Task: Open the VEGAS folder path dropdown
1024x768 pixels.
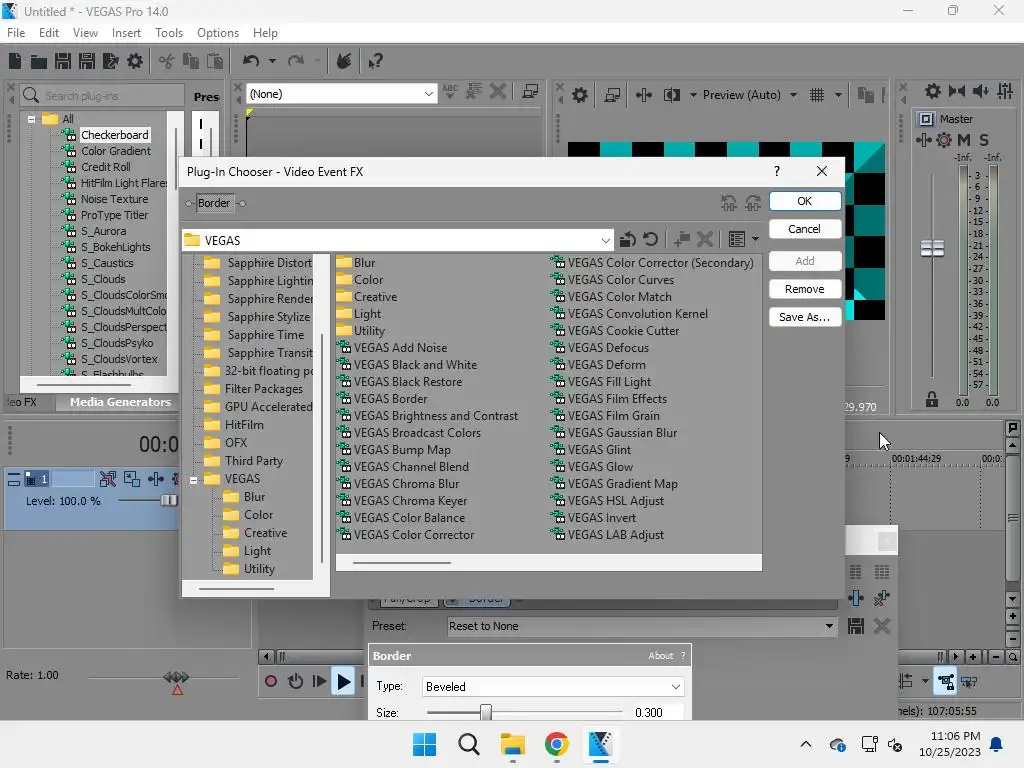Action: pyautogui.click(x=605, y=241)
